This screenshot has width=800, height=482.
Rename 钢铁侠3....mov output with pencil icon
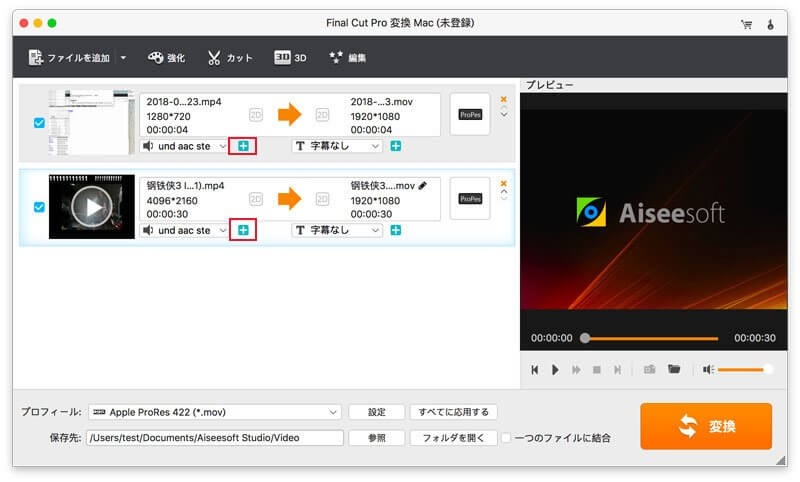[x=422, y=186]
